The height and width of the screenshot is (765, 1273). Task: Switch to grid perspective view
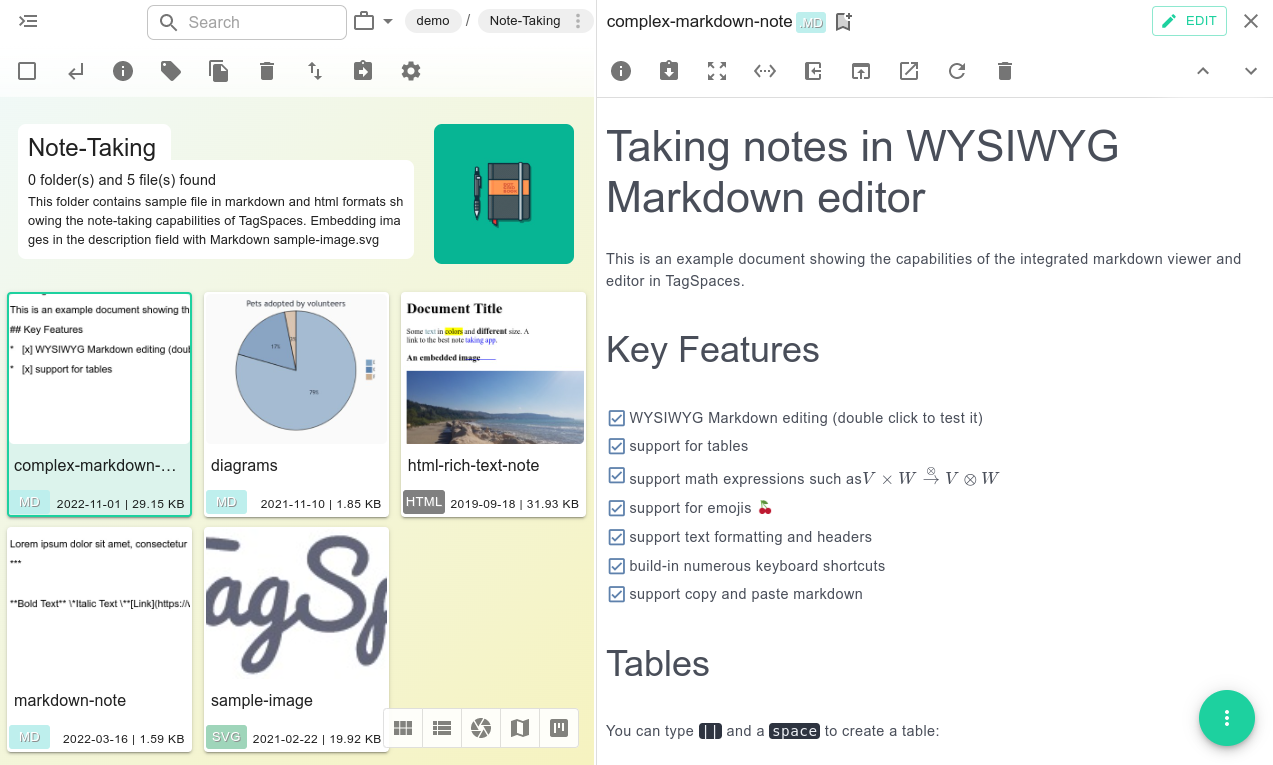click(403, 728)
